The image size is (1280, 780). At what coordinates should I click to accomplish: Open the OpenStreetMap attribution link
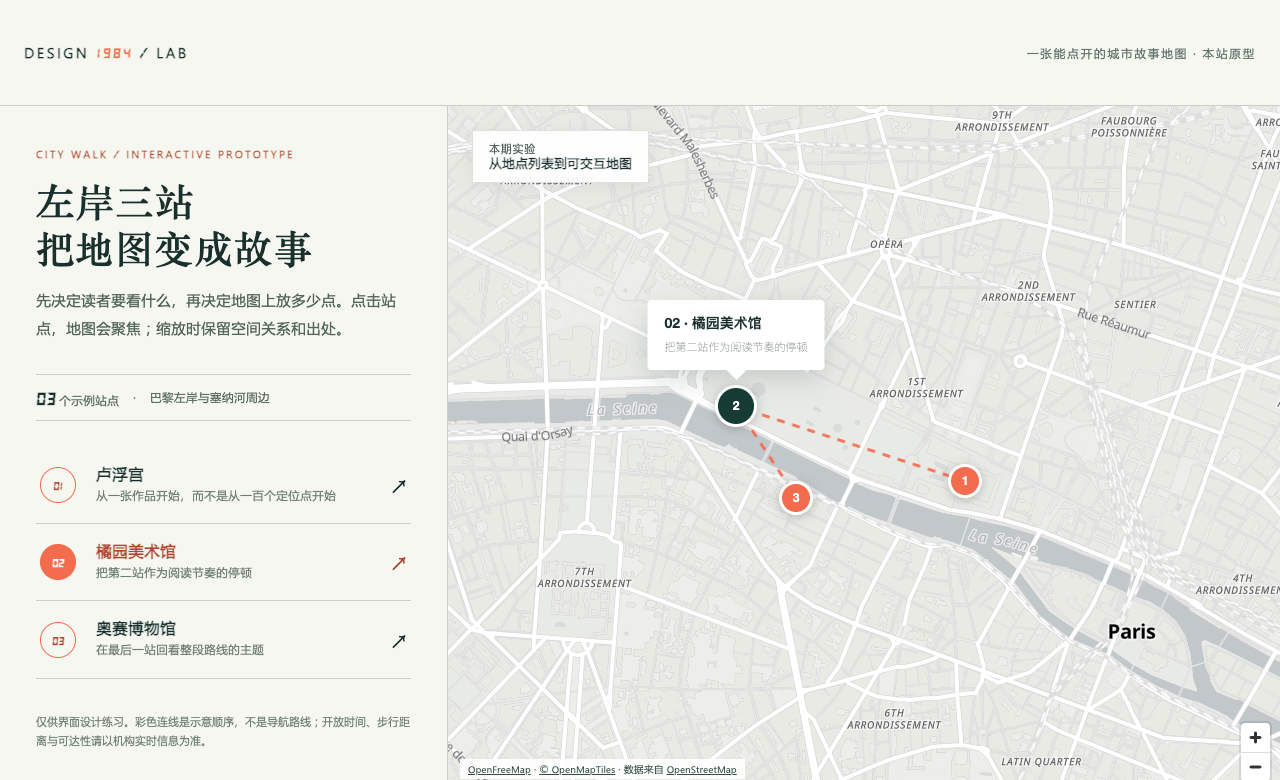click(x=701, y=770)
